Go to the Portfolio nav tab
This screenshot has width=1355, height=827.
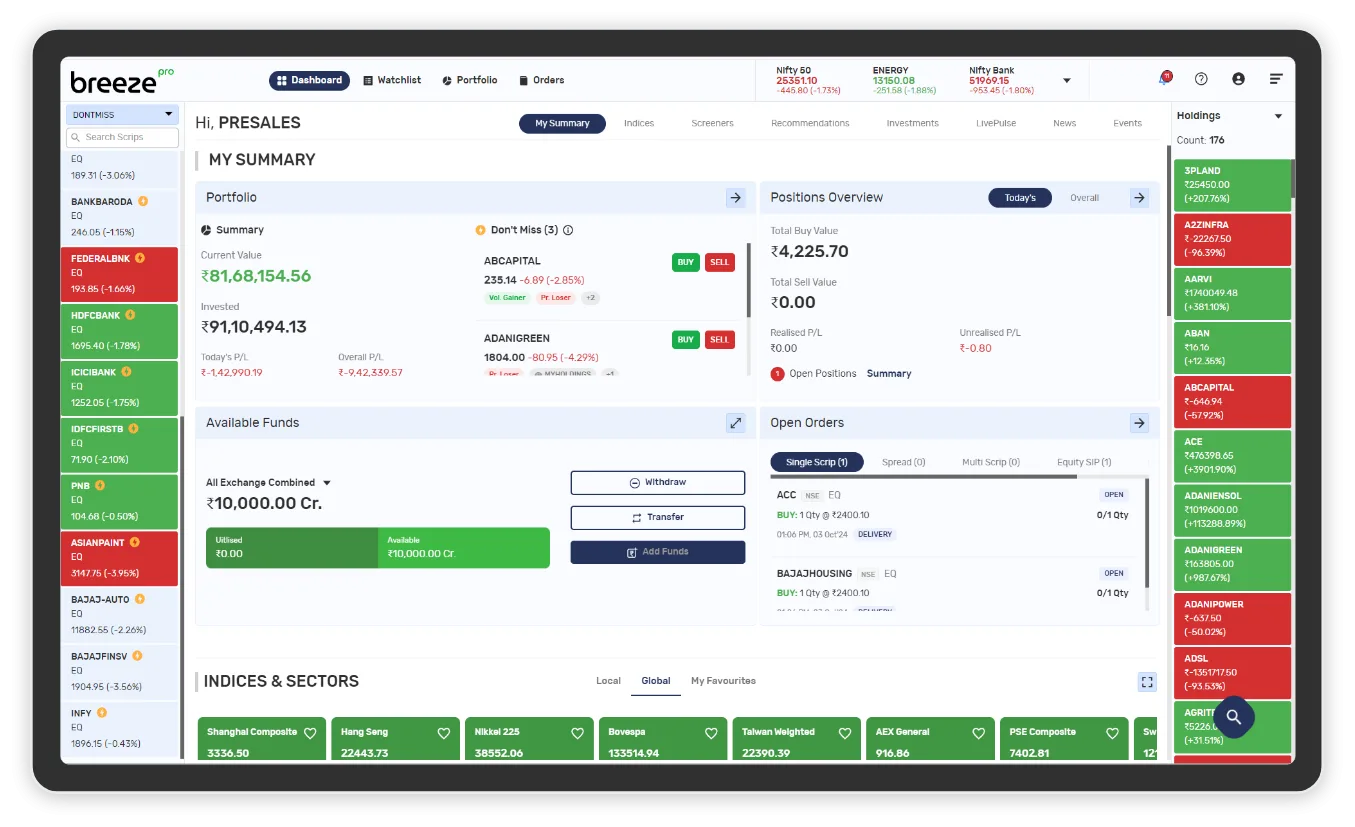[469, 80]
